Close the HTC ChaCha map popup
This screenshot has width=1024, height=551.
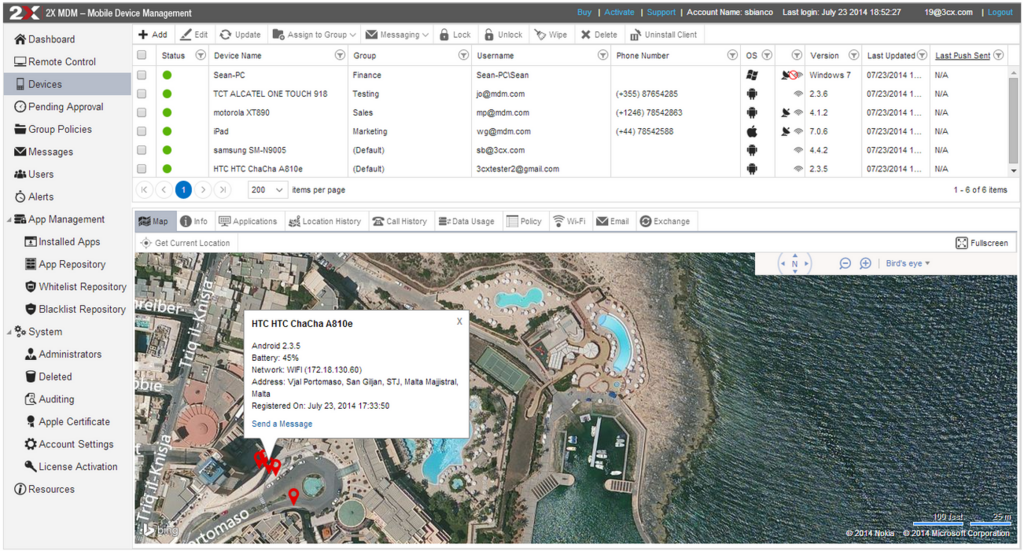[459, 322]
